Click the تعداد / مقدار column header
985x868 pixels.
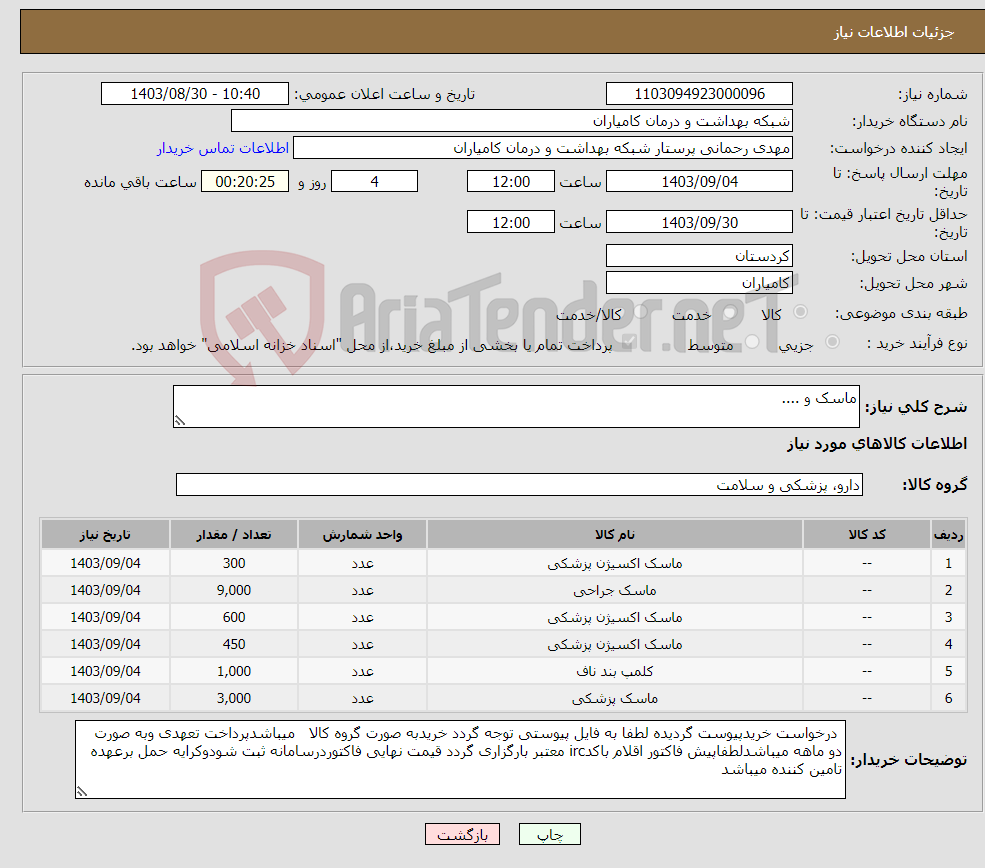pos(234,534)
